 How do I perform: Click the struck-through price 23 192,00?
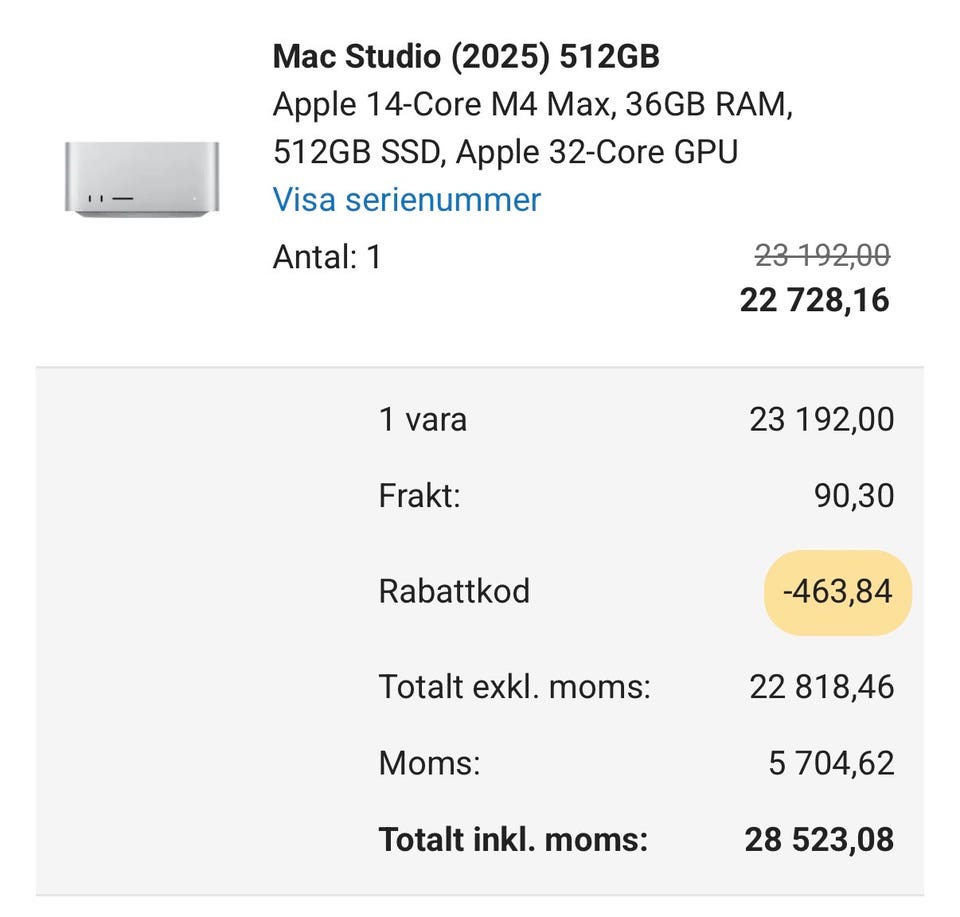click(822, 257)
